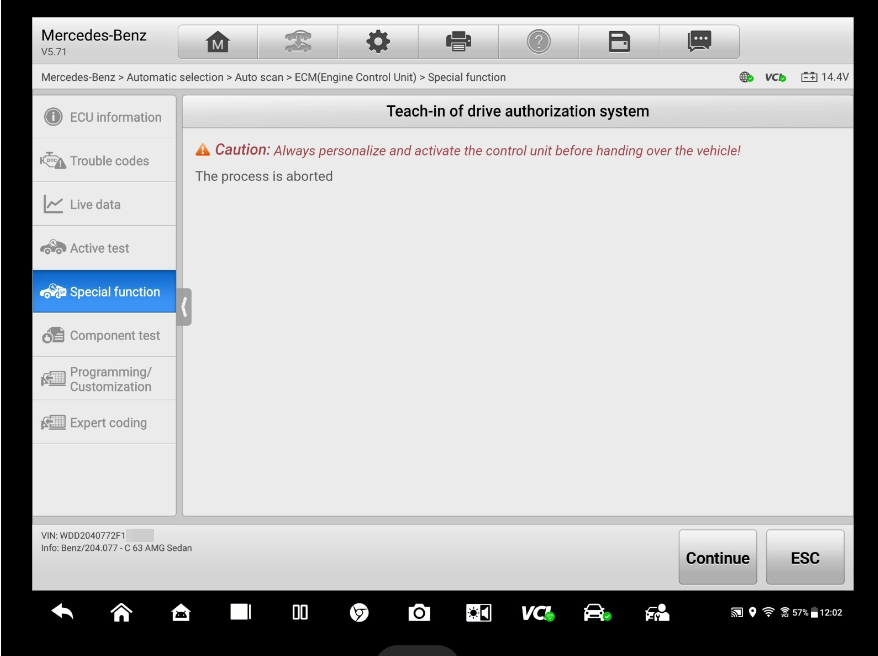Click the Caution warning text
Screen dimensions: 878x656
coord(468,150)
